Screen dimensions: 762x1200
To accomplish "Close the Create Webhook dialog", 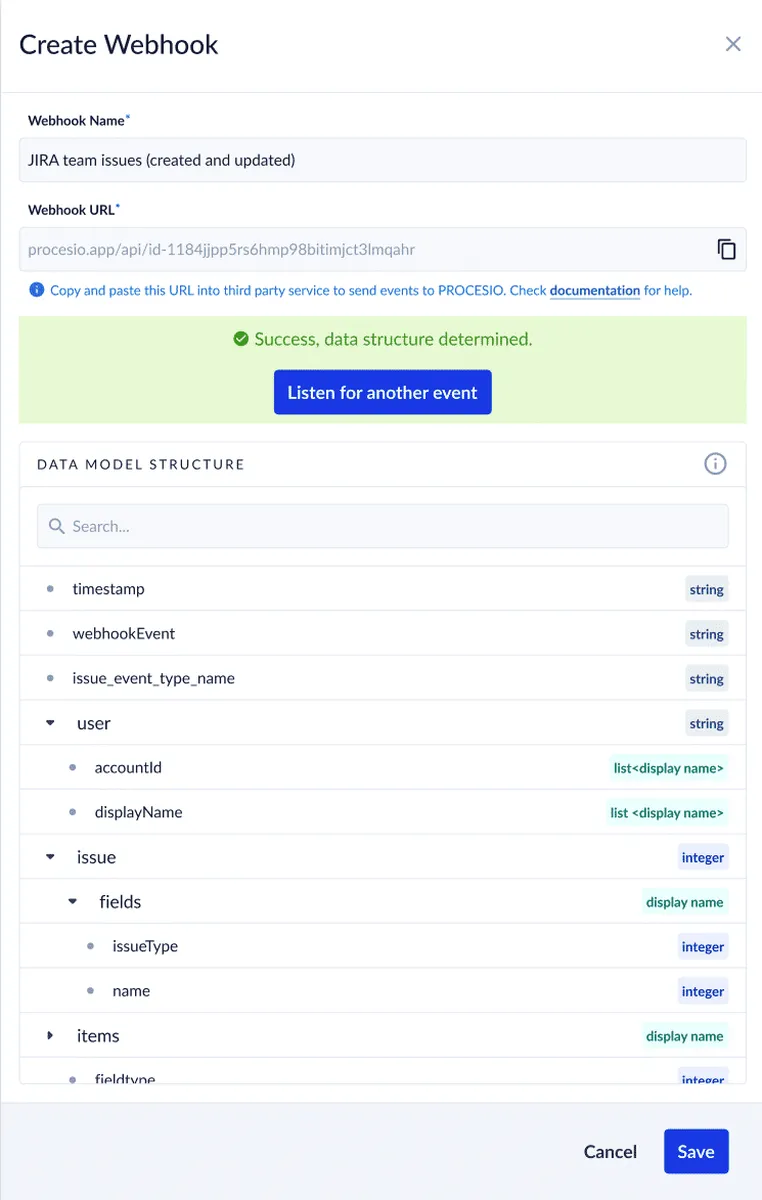I will point(733,44).
